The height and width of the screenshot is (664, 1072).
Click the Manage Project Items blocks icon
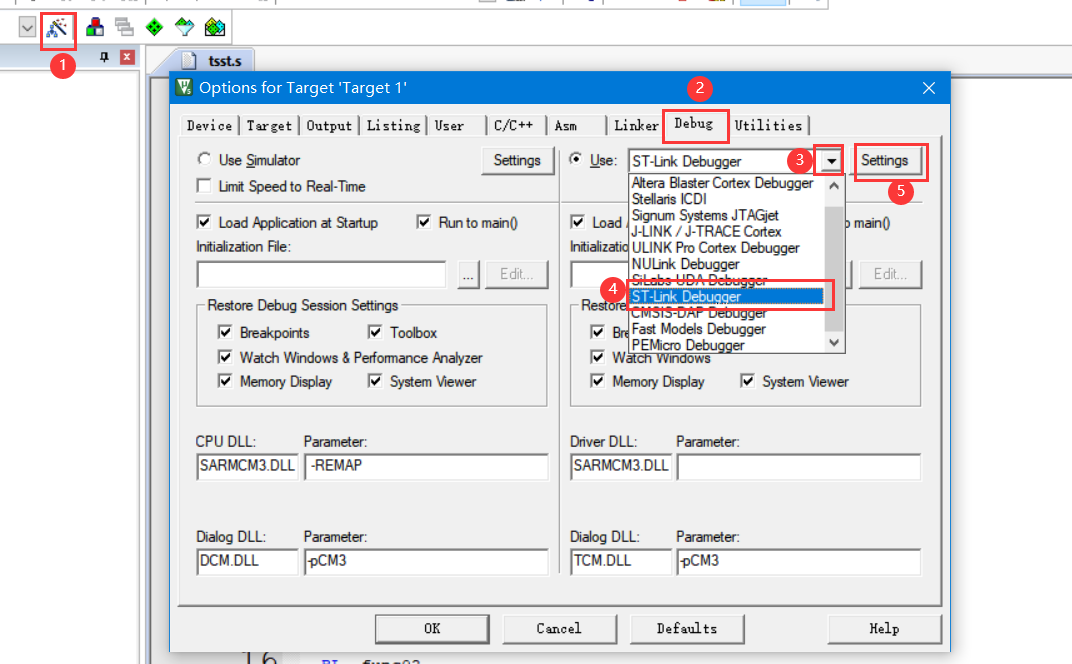pyautogui.click(x=94, y=27)
